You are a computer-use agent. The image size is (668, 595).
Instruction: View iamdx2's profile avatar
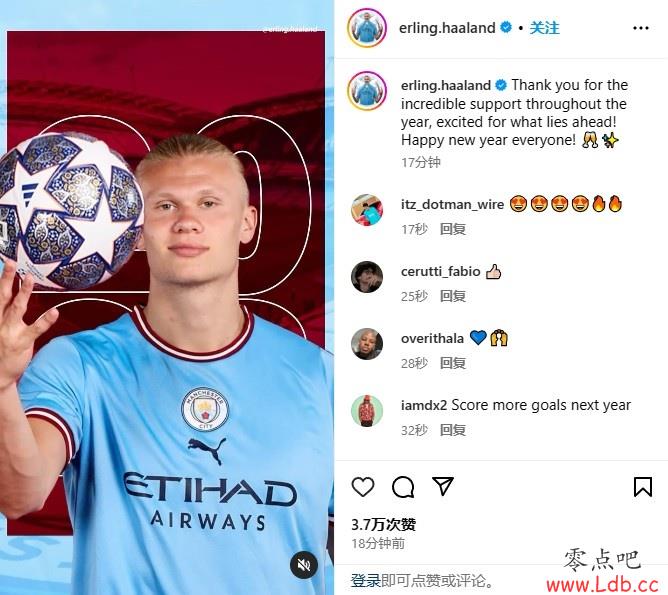coord(367,411)
